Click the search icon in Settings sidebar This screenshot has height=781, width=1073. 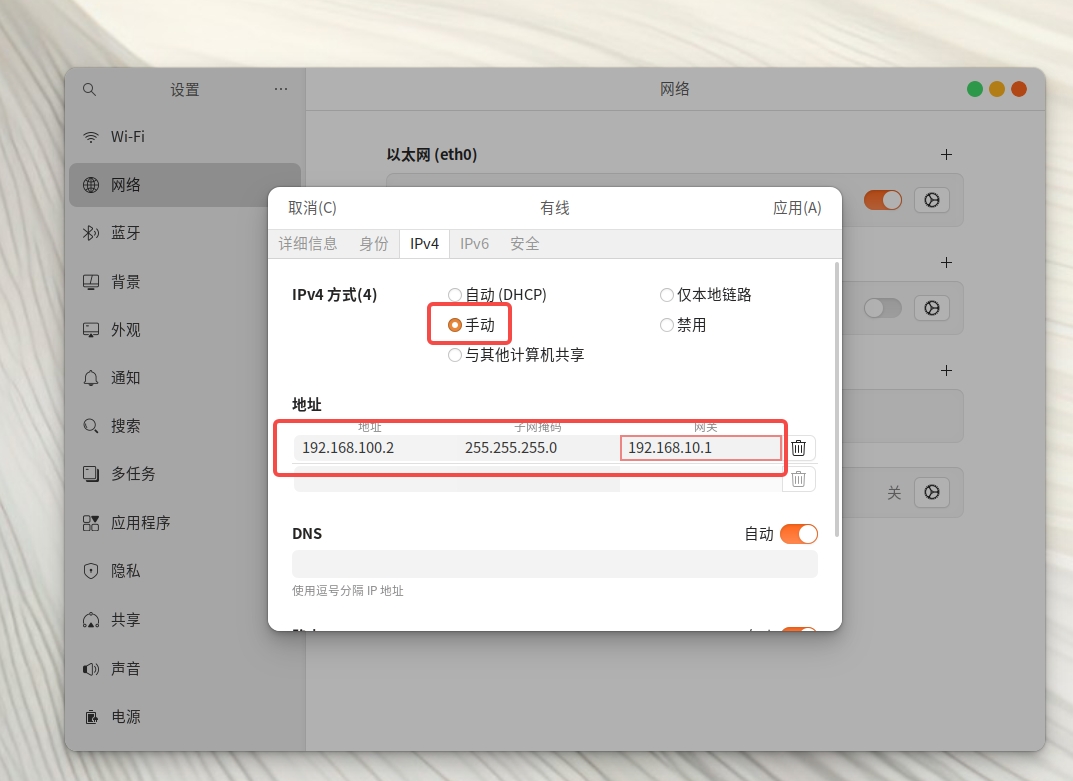click(90, 89)
